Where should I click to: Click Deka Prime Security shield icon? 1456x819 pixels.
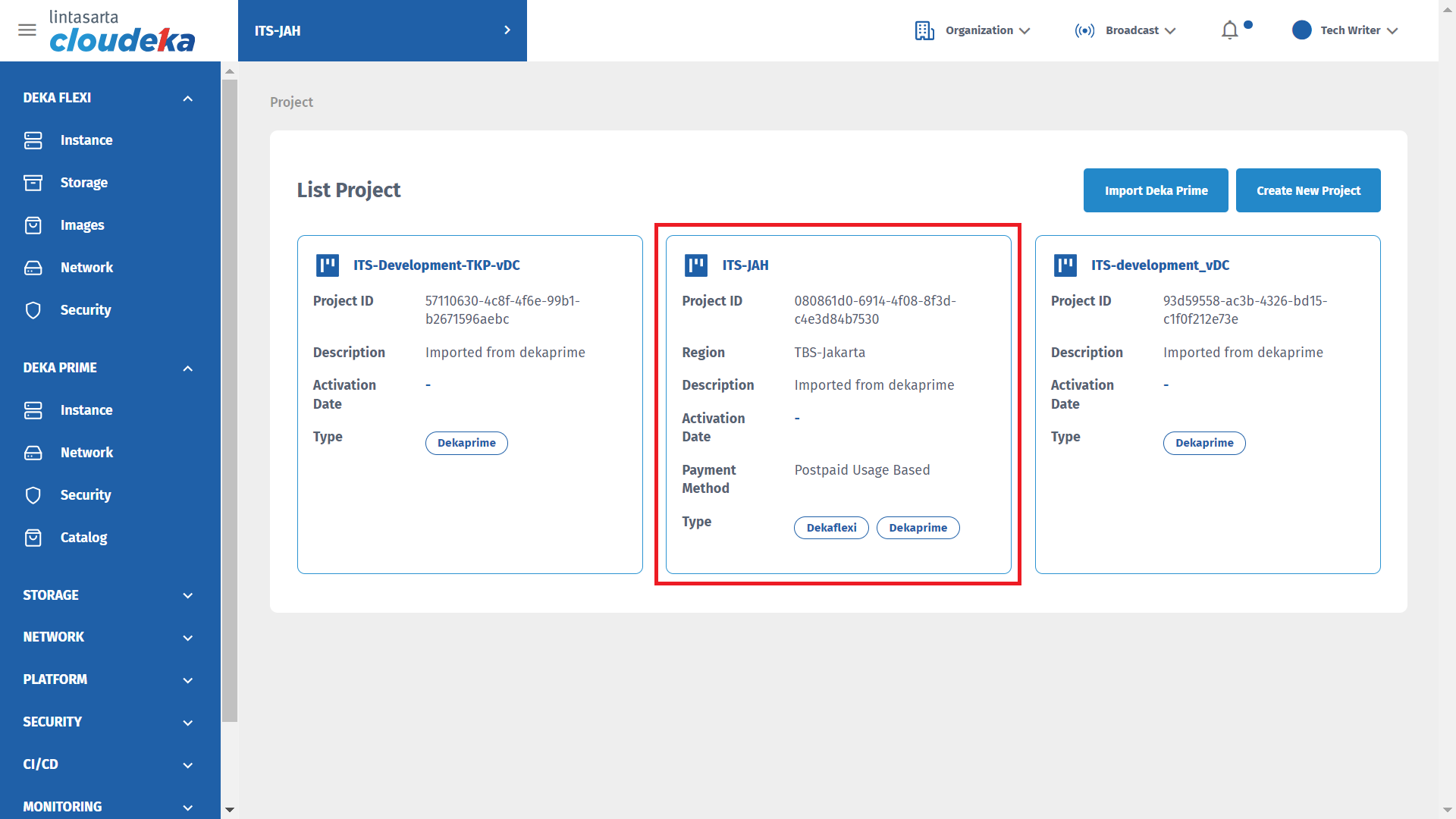pos(33,495)
